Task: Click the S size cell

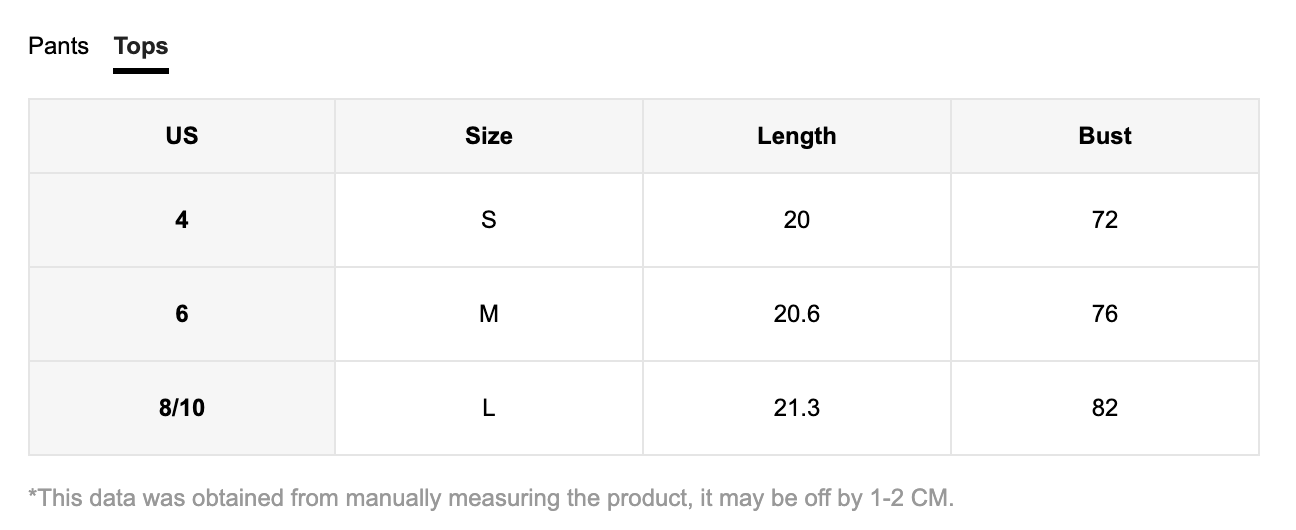Action: pyautogui.click(x=489, y=220)
